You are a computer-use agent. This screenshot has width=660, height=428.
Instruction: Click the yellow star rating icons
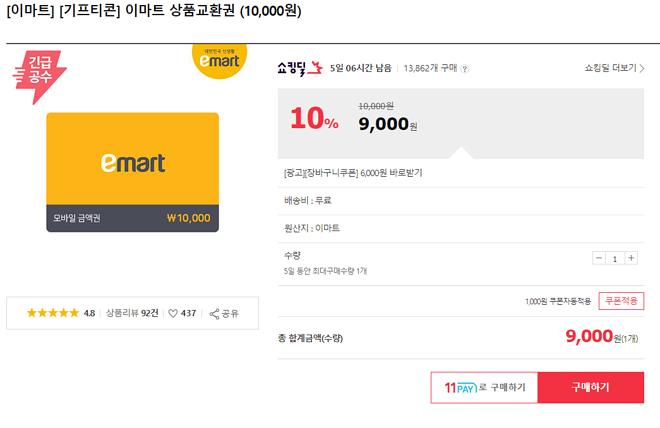[53, 313]
